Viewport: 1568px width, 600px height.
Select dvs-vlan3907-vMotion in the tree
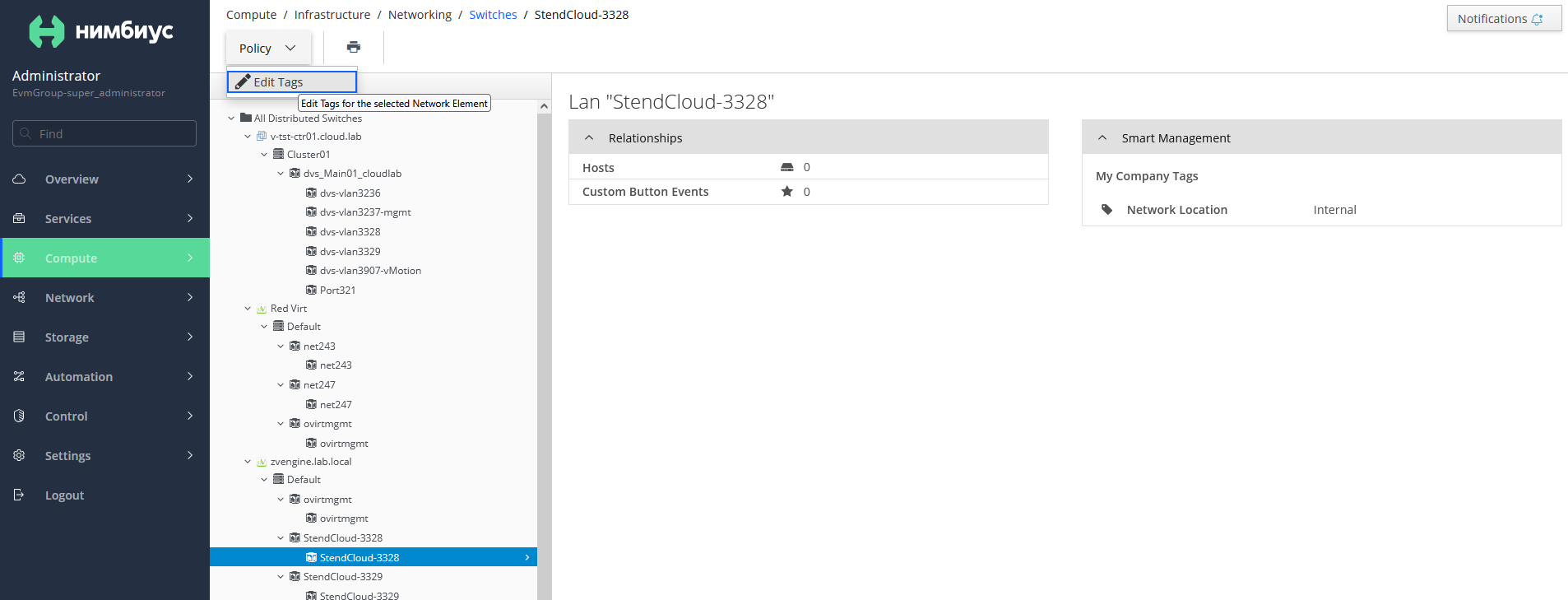point(370,271)
